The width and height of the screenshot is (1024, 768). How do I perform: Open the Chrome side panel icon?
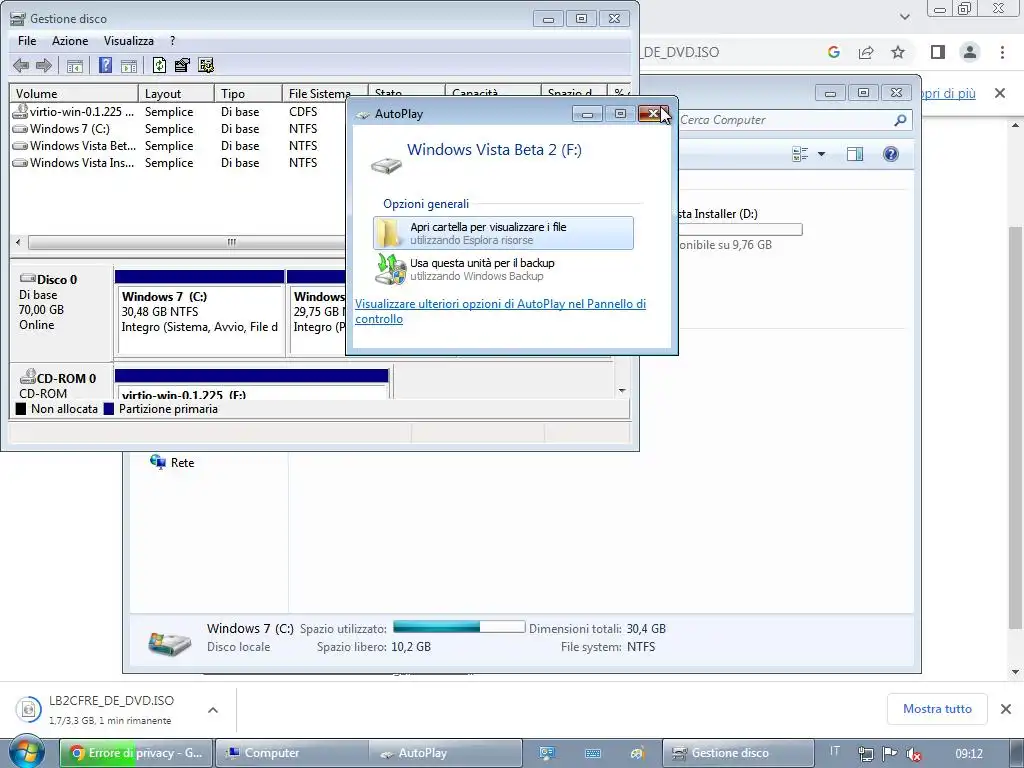(938, 52)
